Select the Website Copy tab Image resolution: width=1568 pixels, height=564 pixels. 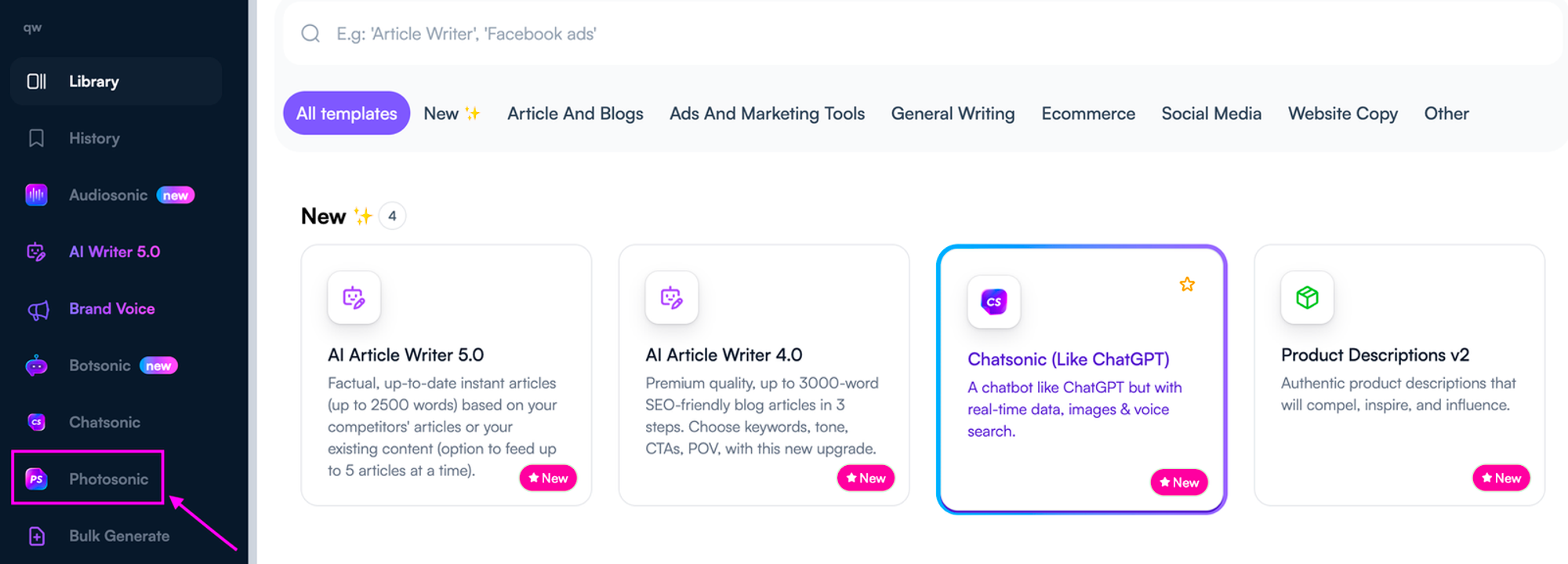click(1342, 114)
